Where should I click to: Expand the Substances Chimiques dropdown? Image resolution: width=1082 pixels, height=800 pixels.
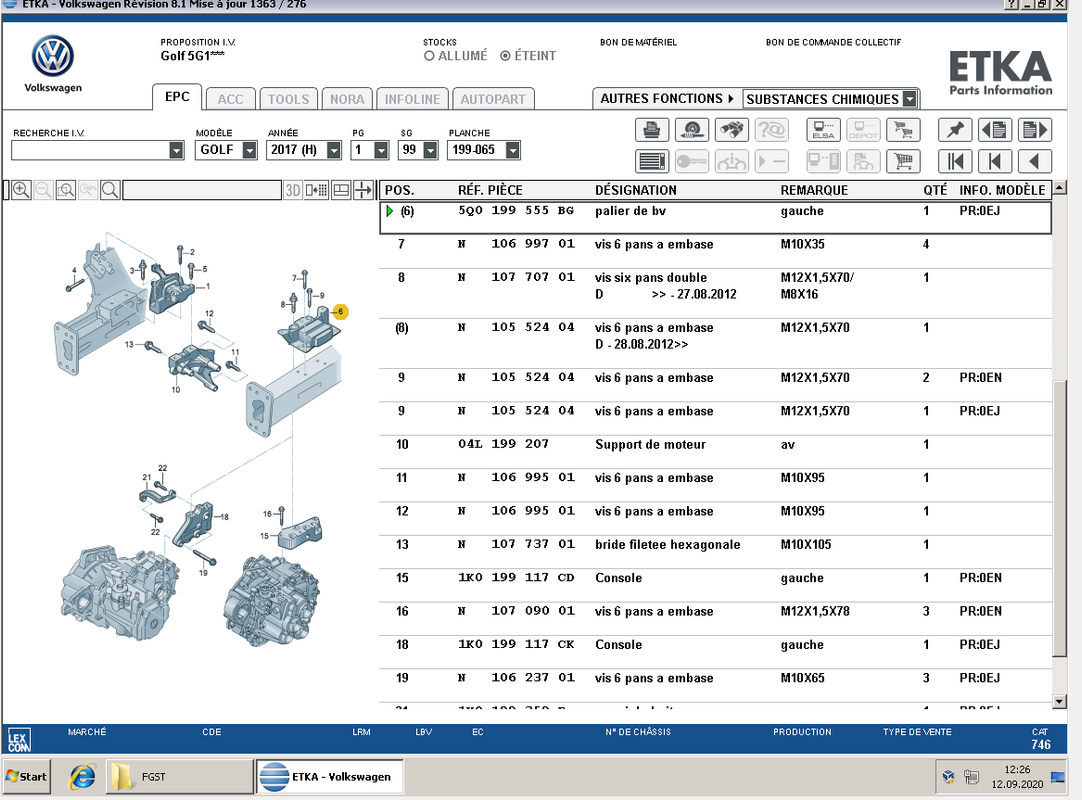pos(910,99)
